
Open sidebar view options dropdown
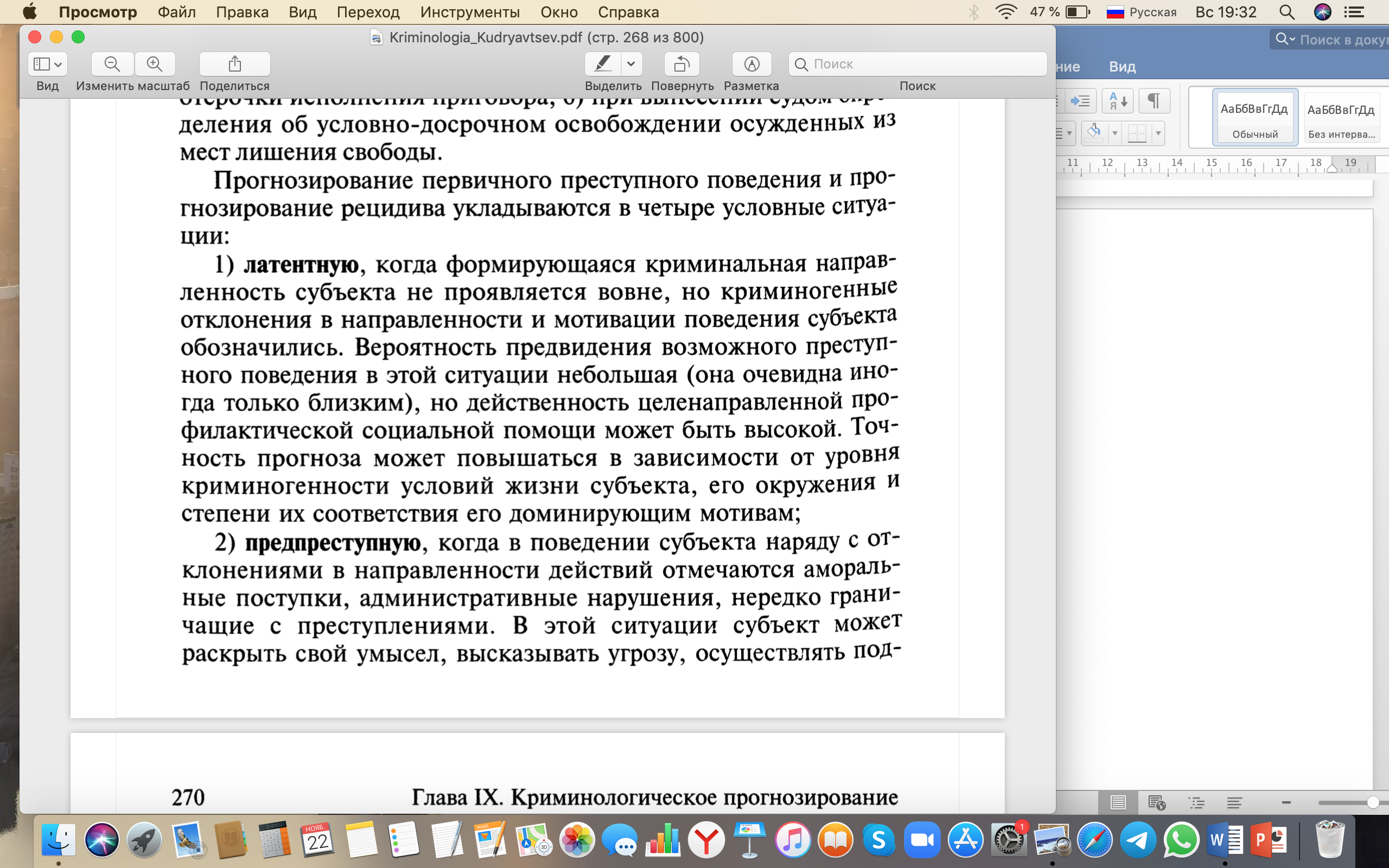click(x=48, y=63)
